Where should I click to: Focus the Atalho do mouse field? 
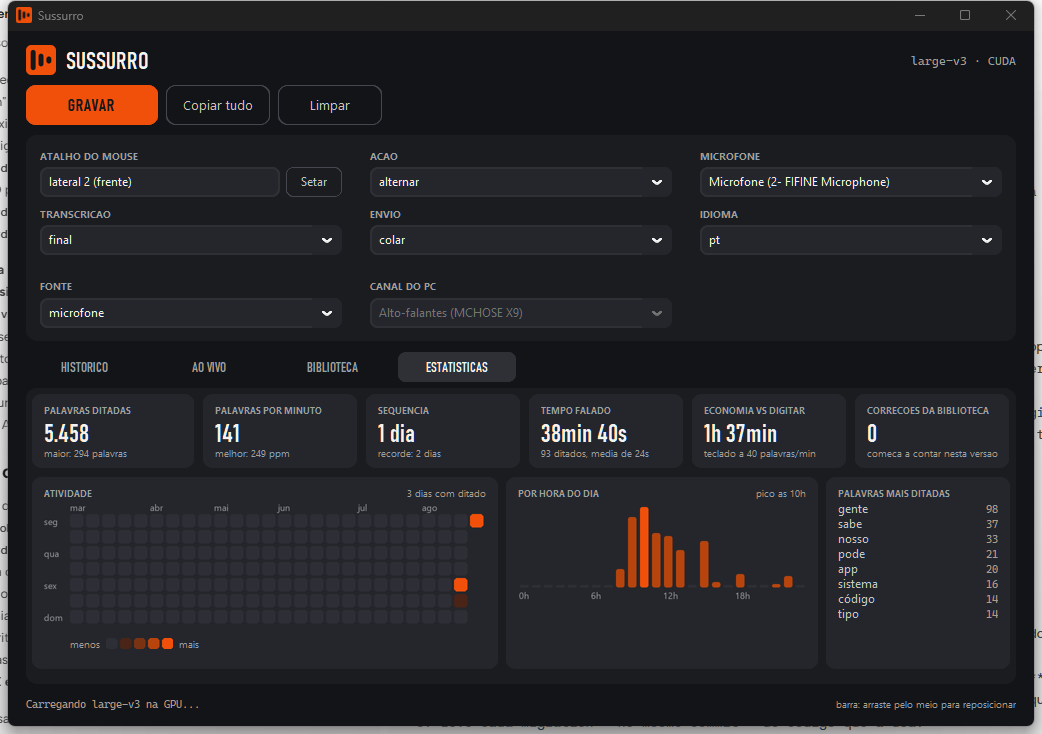point(159,182)
